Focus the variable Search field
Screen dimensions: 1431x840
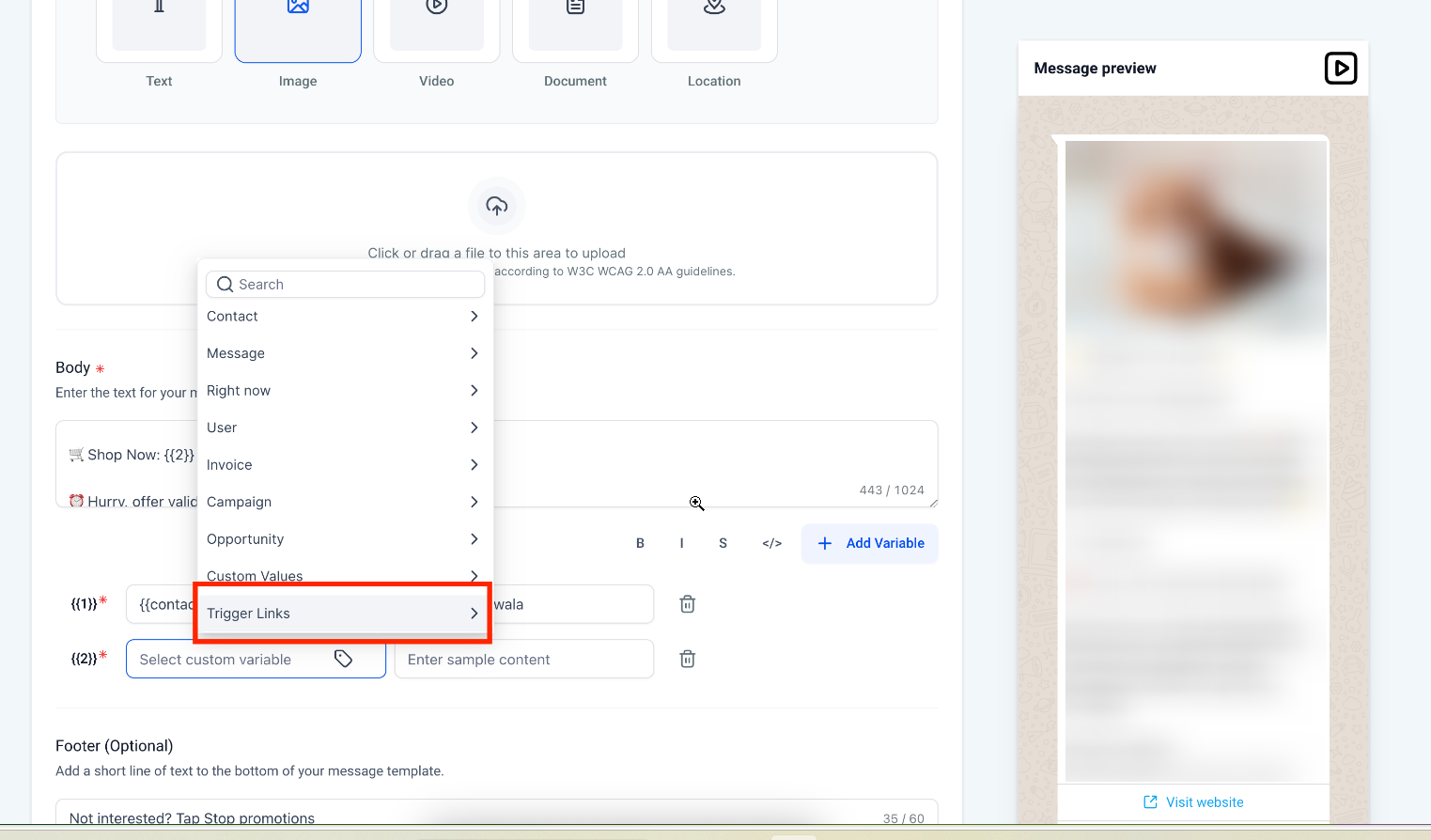[357, 285]
